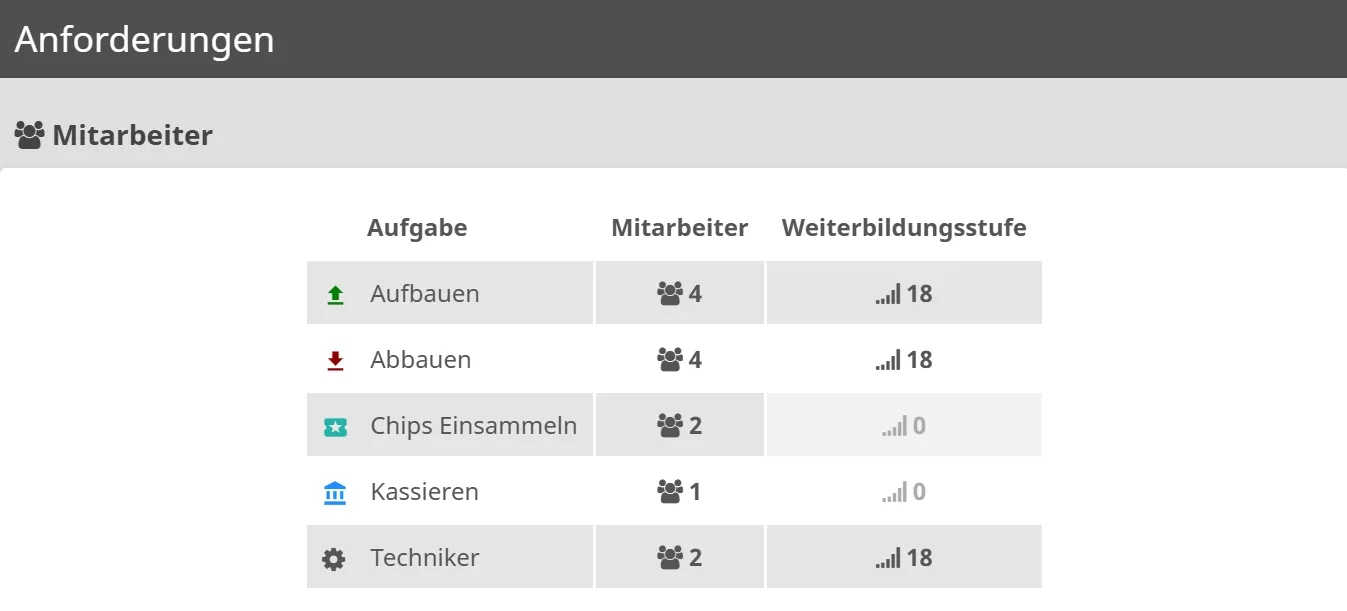
Task: Click the signal bars icon in Abbauen row
Action: 888,360
